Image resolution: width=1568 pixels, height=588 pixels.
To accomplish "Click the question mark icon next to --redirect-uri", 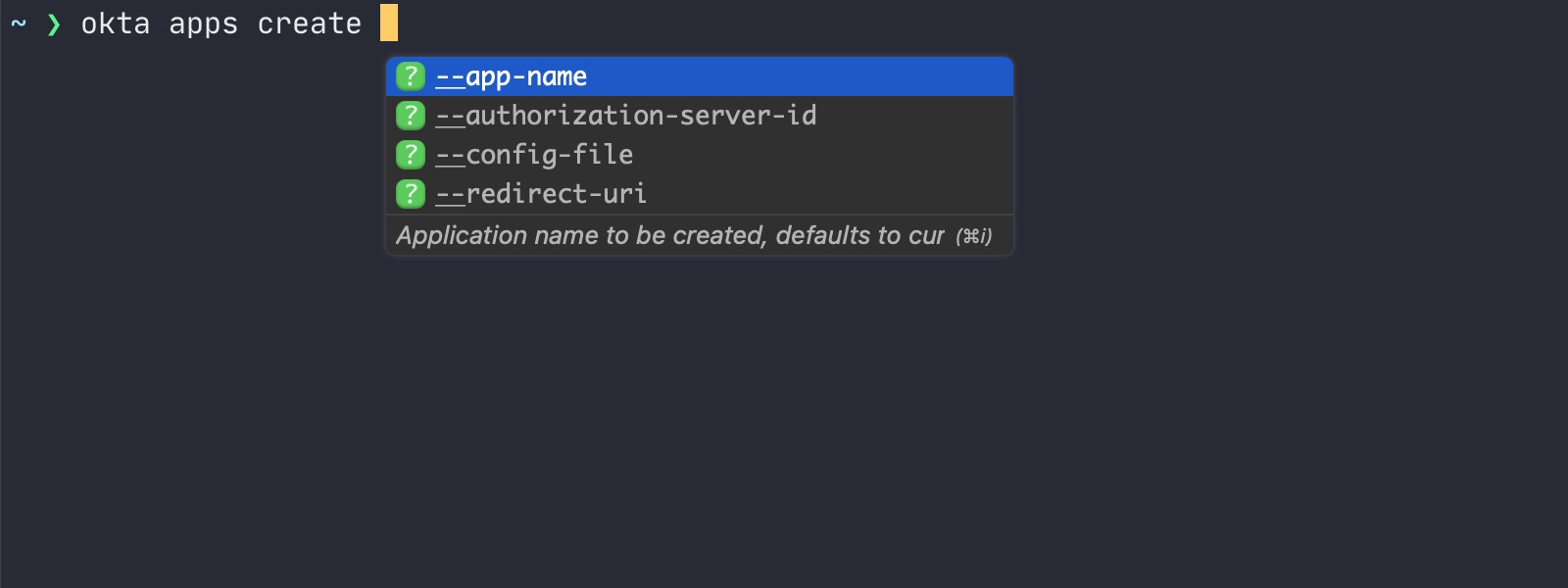I will [x=410, y=193].
